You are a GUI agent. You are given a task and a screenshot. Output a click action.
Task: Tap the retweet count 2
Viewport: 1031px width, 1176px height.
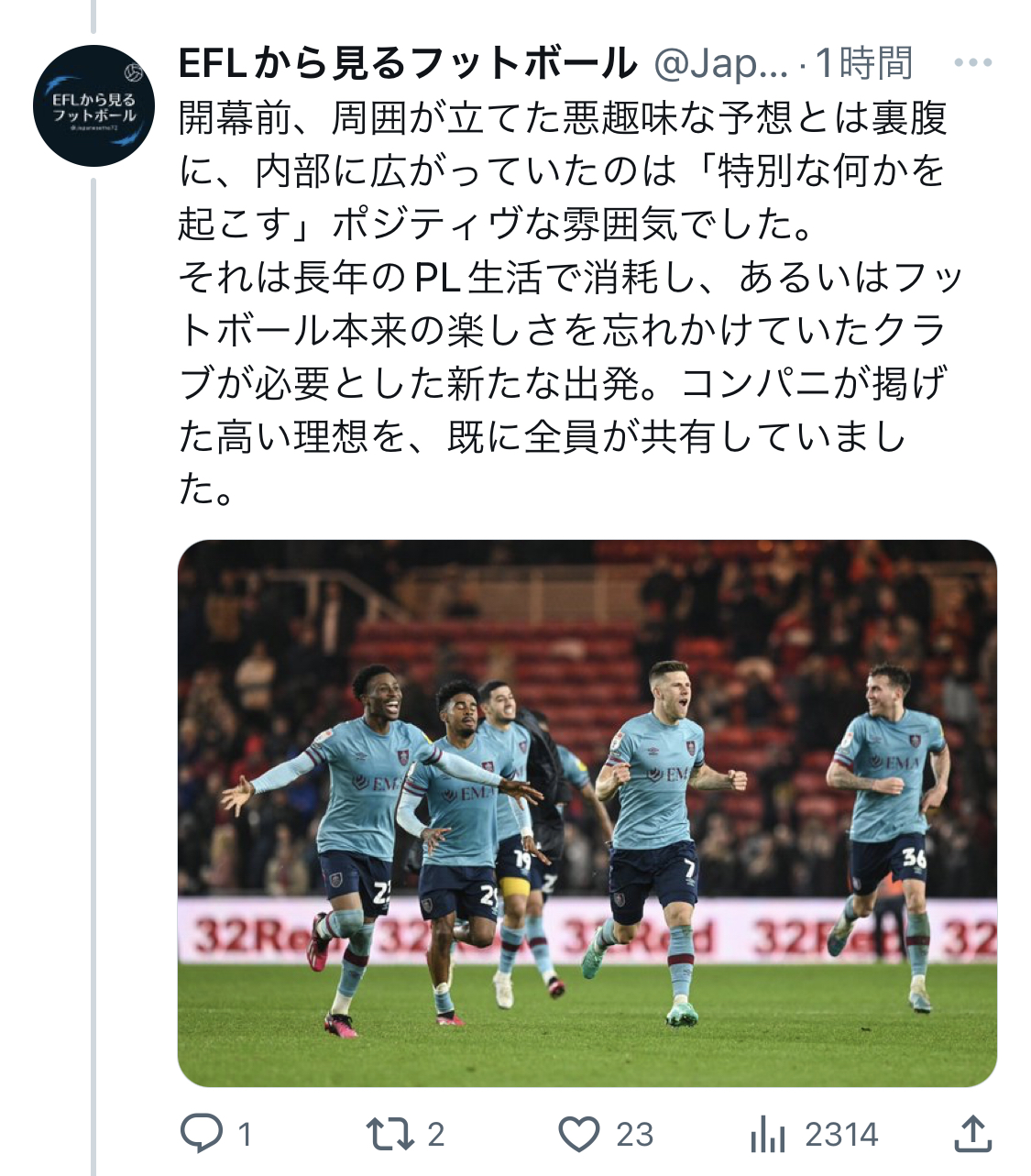click(436, 1135)
